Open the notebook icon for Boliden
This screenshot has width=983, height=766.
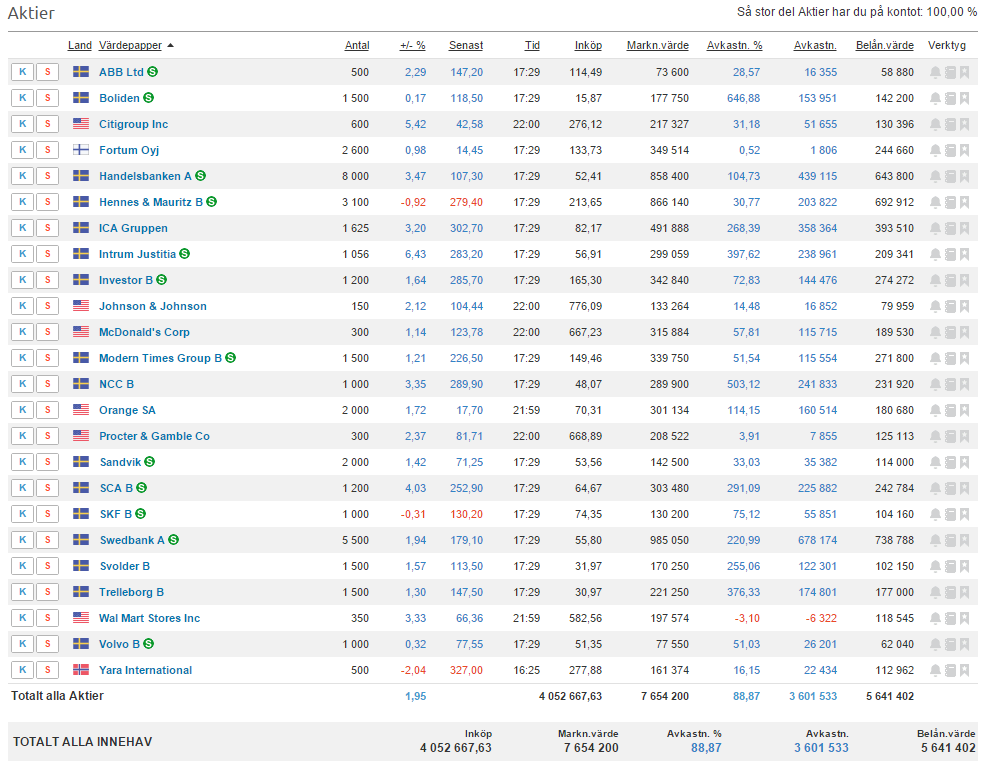(x=950, y=98)
